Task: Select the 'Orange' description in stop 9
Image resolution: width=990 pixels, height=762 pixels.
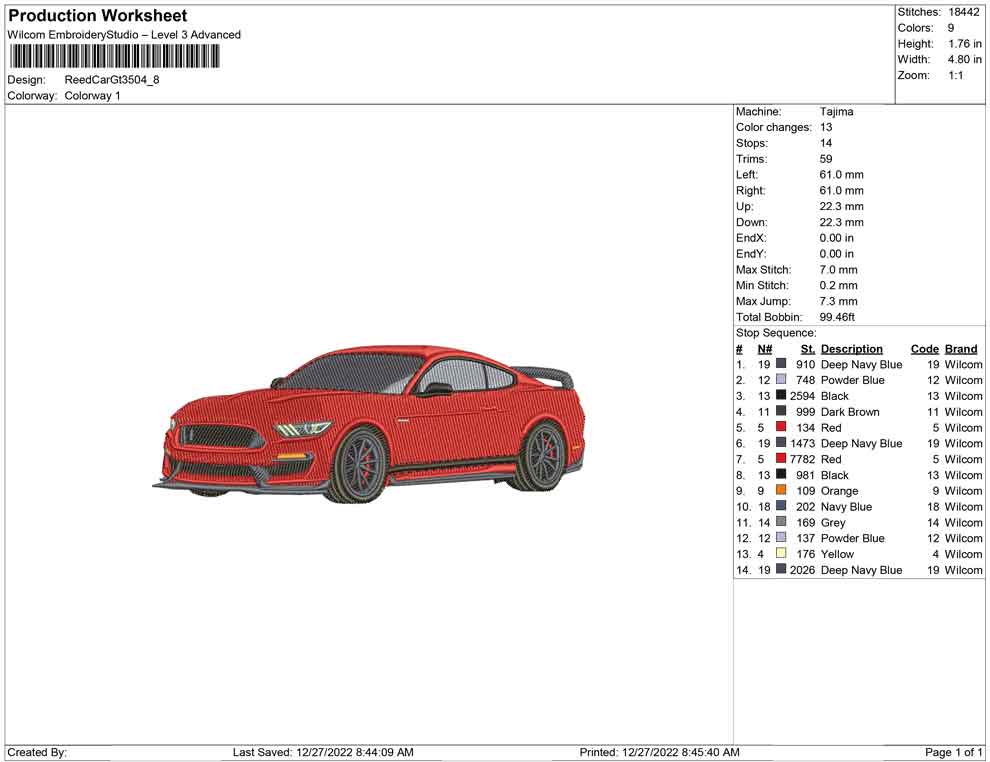Action: pyautogui.click(x=839, y=491)
